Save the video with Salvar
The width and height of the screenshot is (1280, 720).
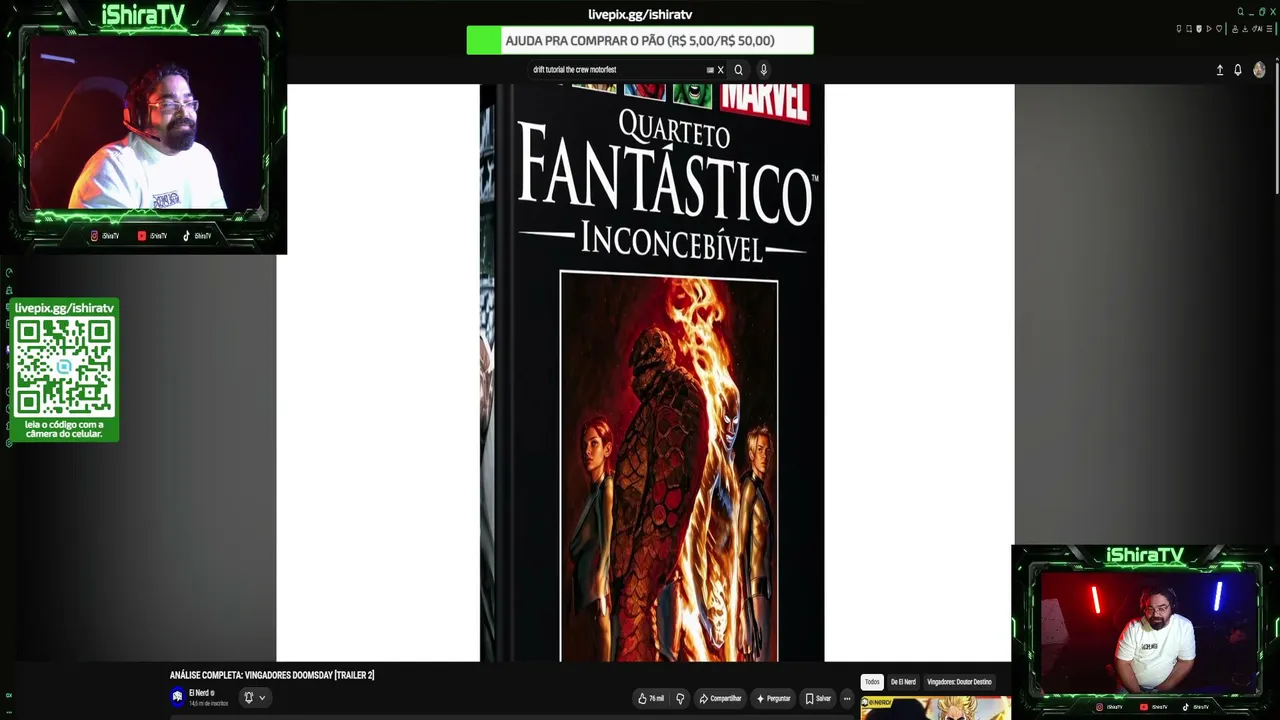818,699
